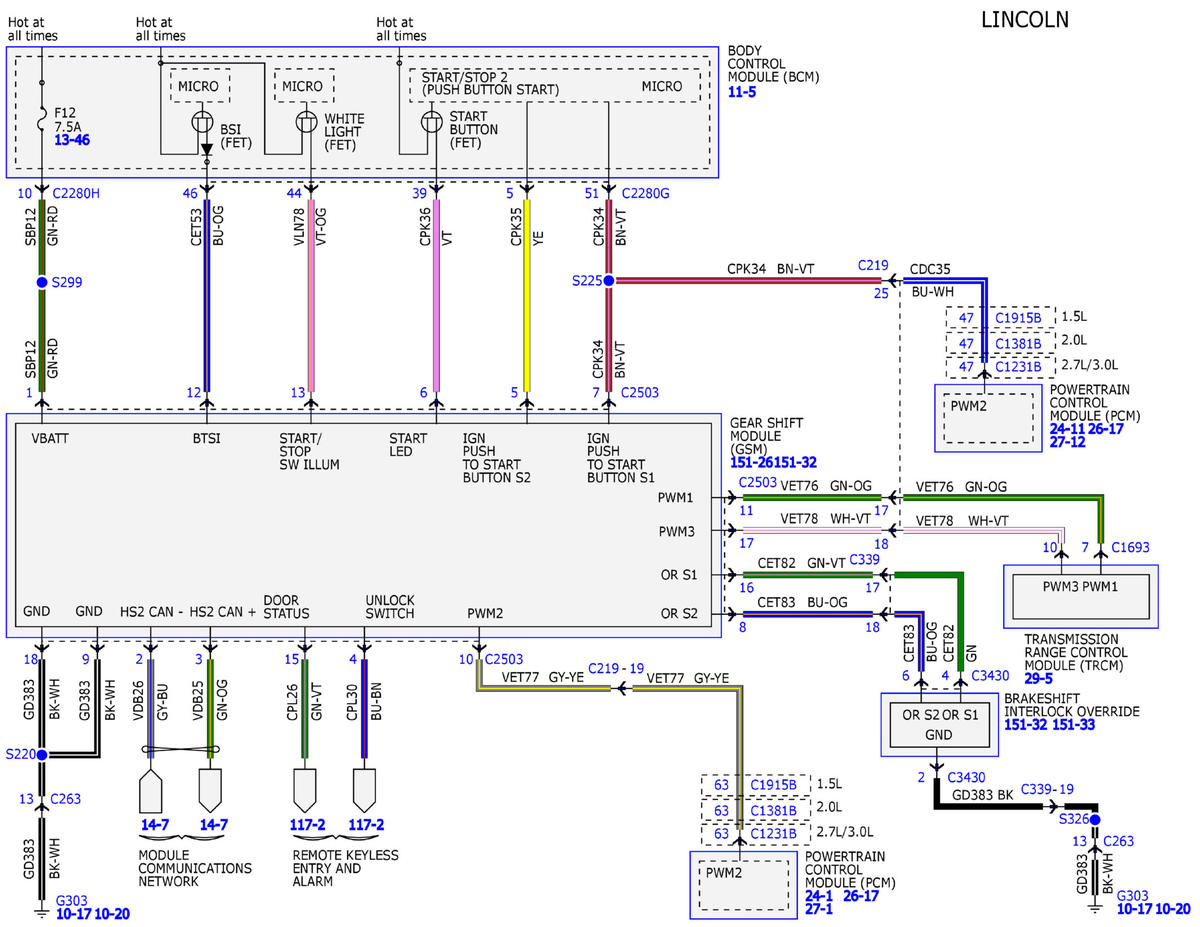Click the LINCOLN title text
Screen dimensions: 1200x927
[x=1024, y=19]
